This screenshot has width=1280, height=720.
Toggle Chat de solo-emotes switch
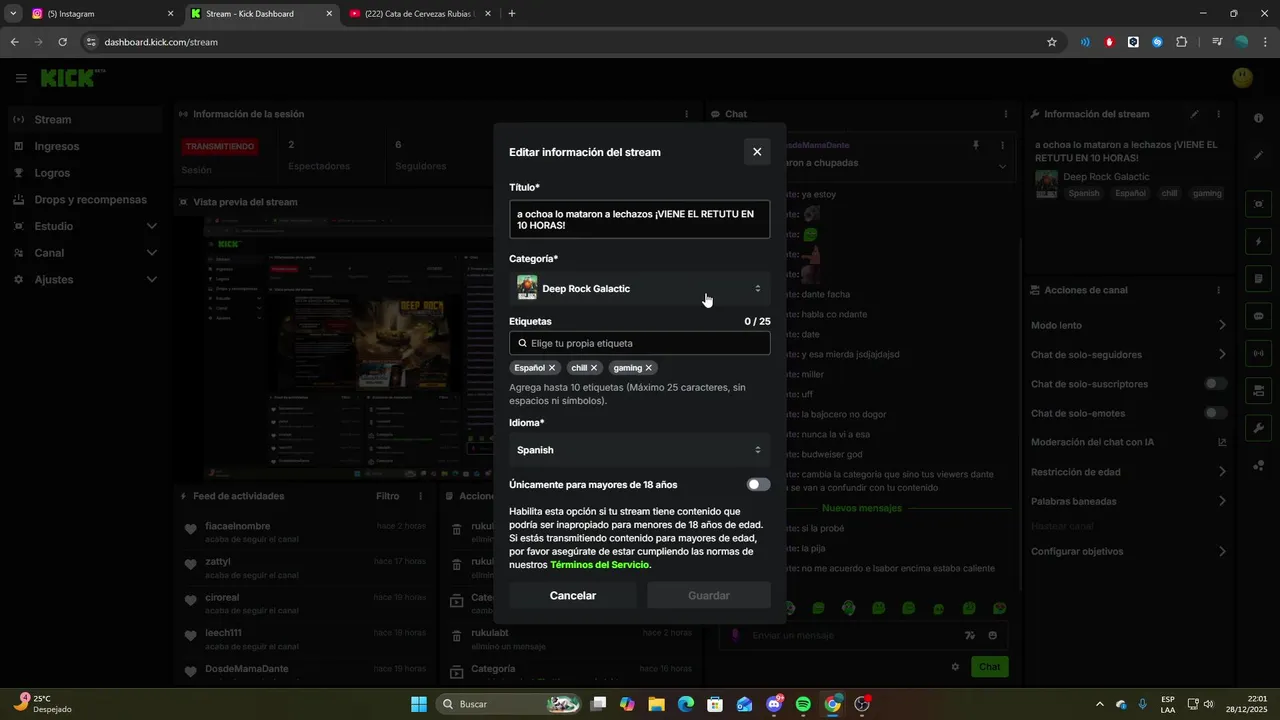1216,413
